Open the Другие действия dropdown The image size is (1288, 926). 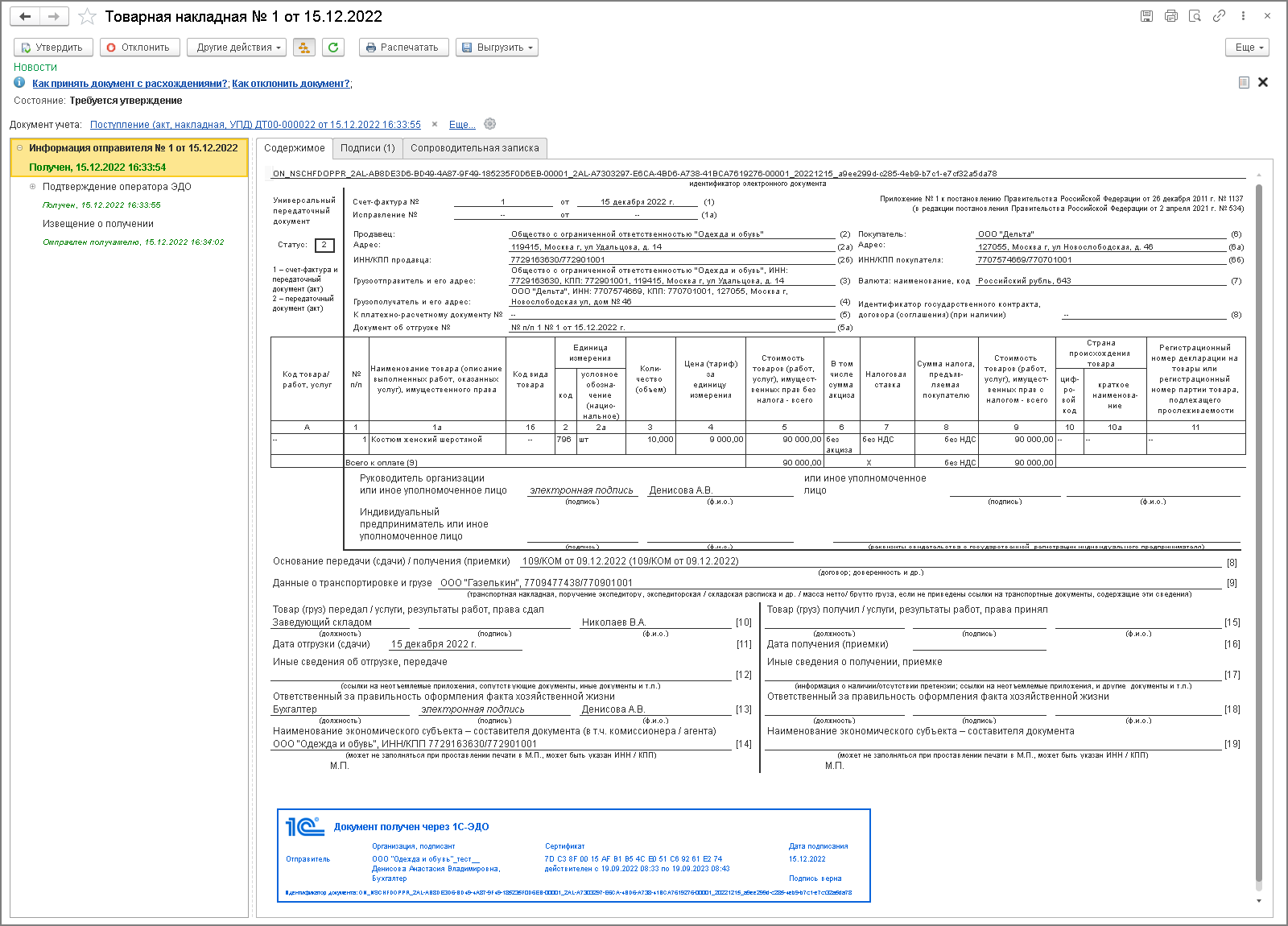(x=237, y=48)
